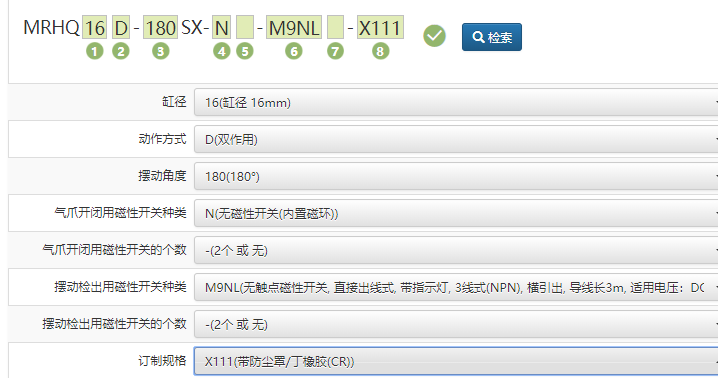Open the 摆动检出用磁性开关的个数 dropdown

pyautogui.click(x=456, y=324)
